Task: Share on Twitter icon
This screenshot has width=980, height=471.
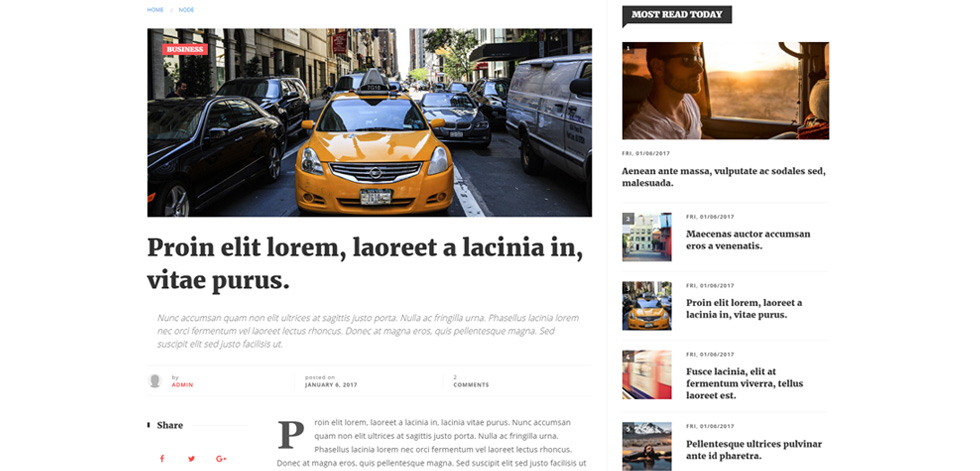Action: coord(191,459)
